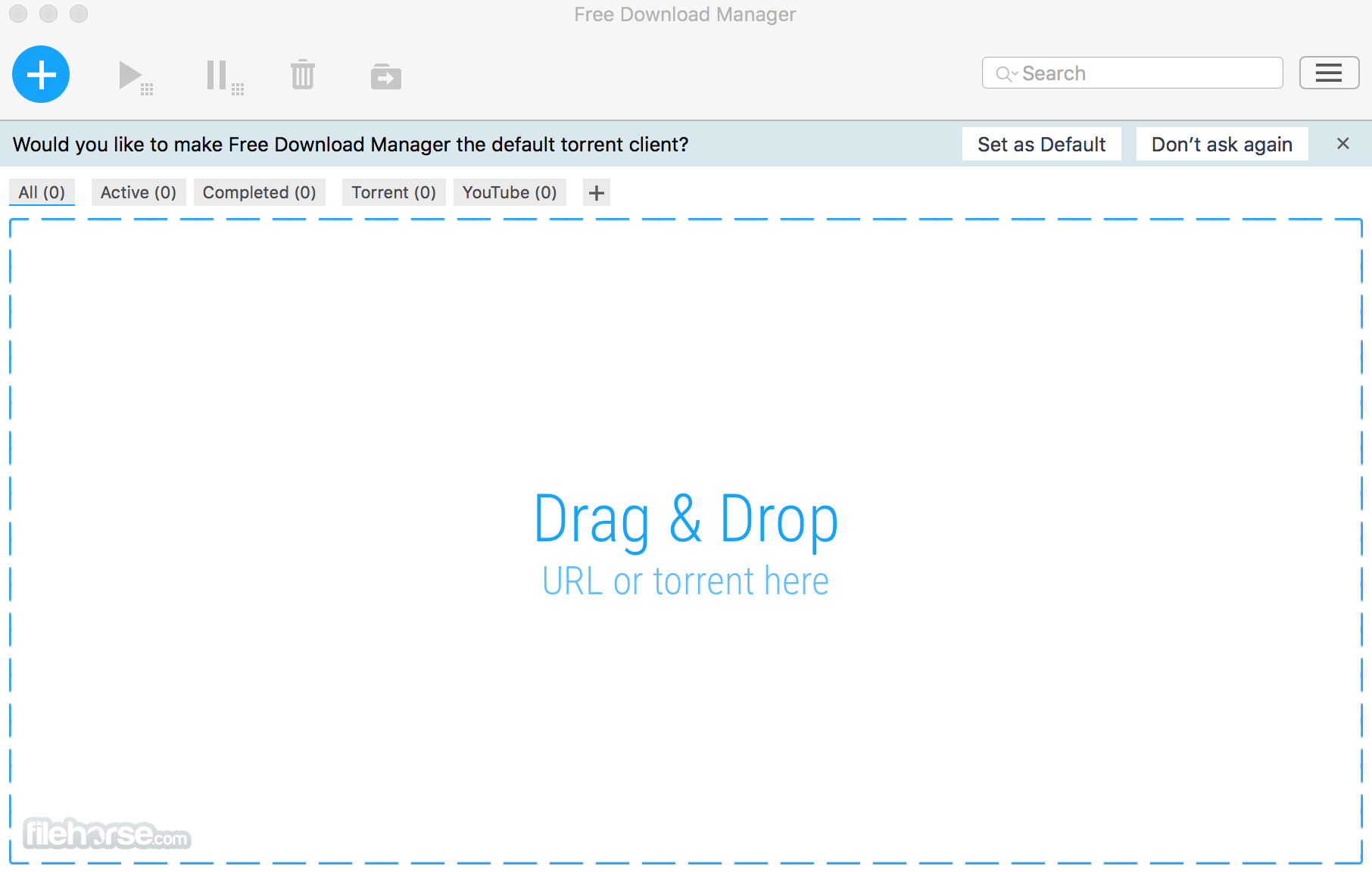This screenshot has height=872, width=1372.
Task: Dismiss the default torrent client banner
Action: click(1343, 143)
